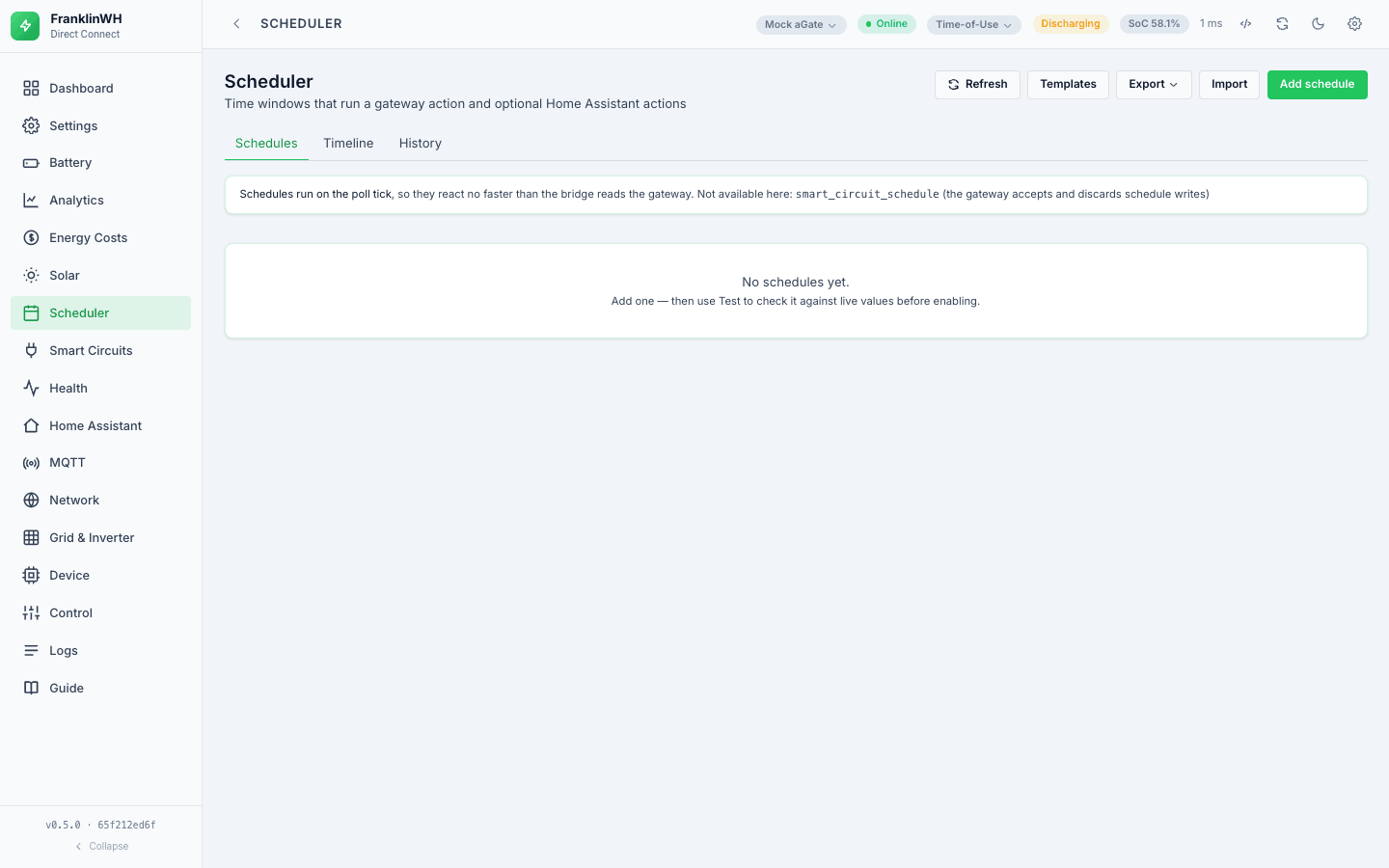The height and width of the screenshot is (868, 1389).
Task: Switch to the History tab
Action: click(421, 143)
